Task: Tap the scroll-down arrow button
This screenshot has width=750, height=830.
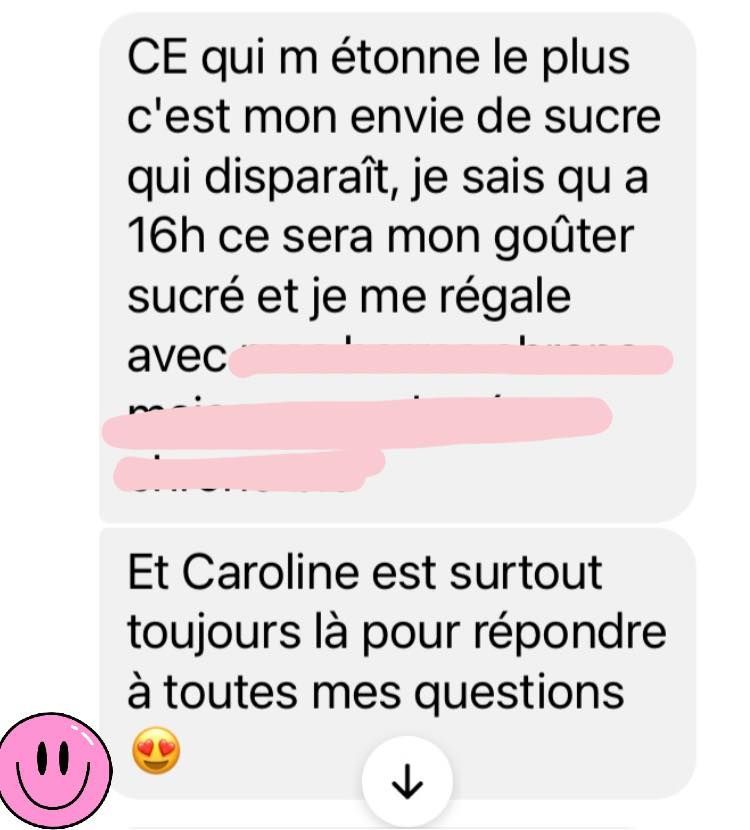Action: (407, 781)
